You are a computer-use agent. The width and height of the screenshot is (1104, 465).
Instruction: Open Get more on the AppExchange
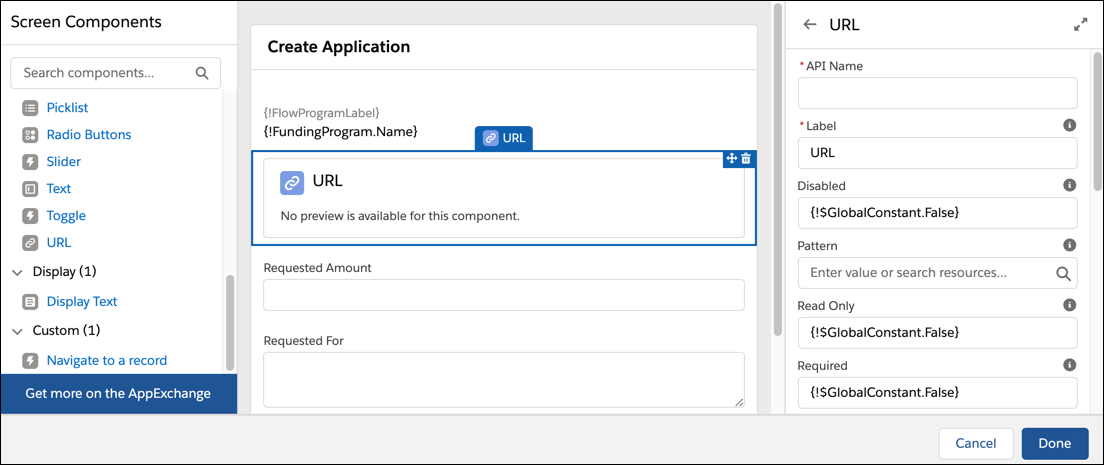[118, 393]
